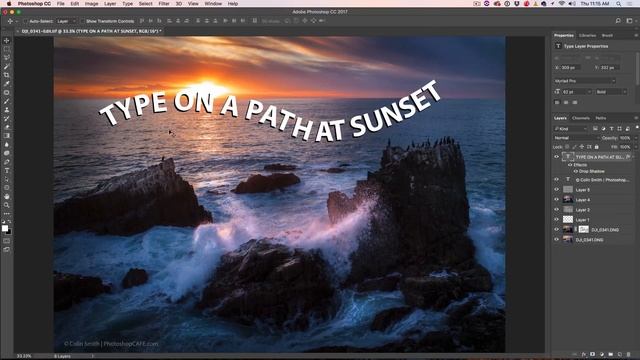
Task: Toggle visibility of Layer 5
Action: [556, 190]
